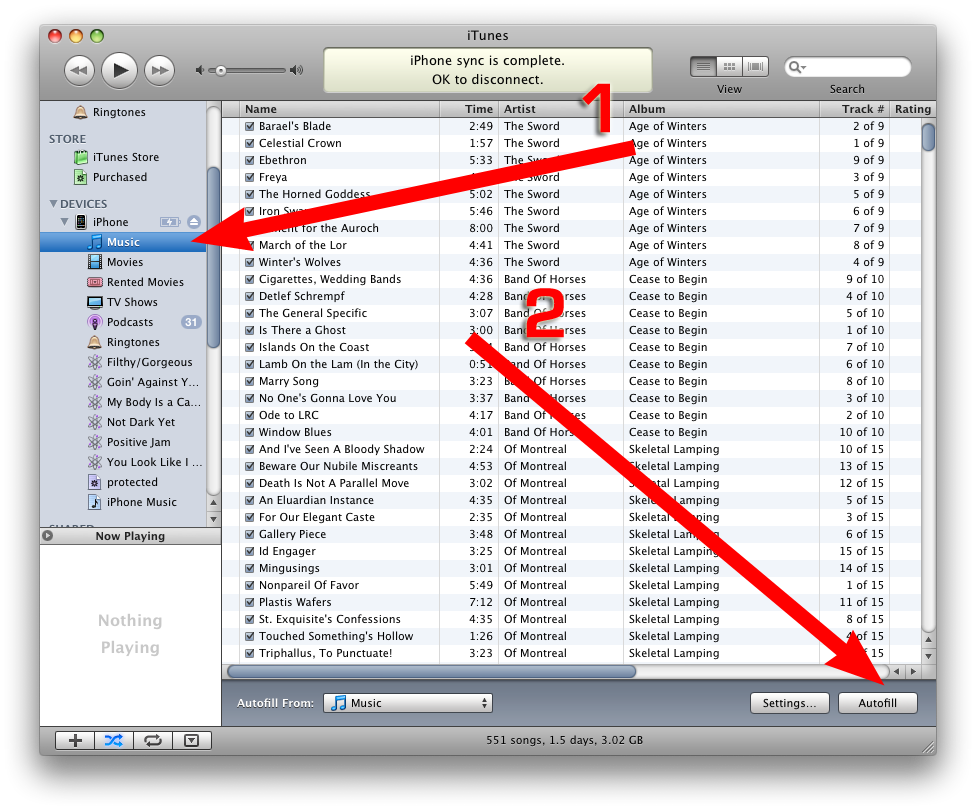Viewport: 976px width, 810px height.
Task: Sort by the Artist column
Action: [x=561, y=109]
